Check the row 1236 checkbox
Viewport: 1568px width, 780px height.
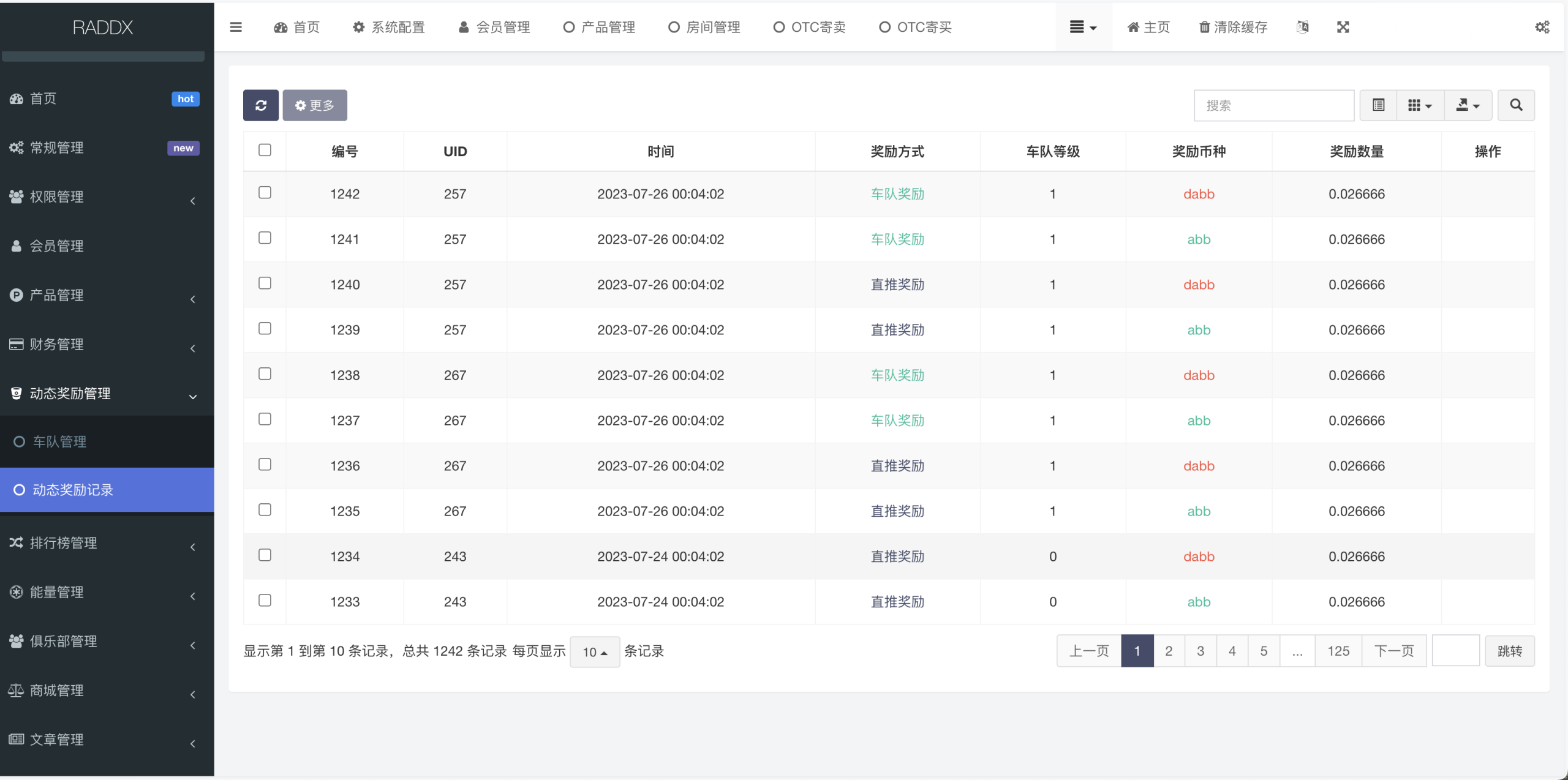click(265, 465)
